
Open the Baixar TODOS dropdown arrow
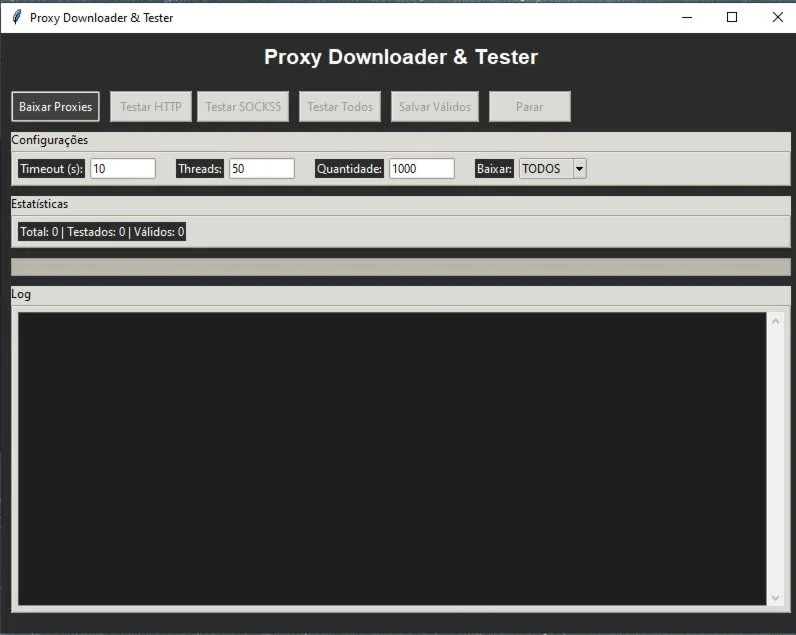[x=579, y=169]
